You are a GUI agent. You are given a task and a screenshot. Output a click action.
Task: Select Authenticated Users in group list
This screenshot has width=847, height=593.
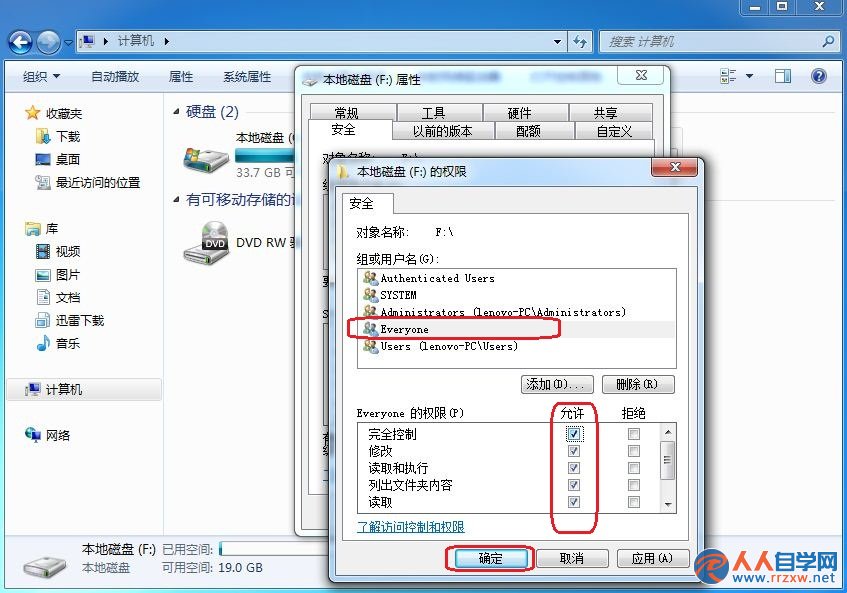click(x=429, y=278)
